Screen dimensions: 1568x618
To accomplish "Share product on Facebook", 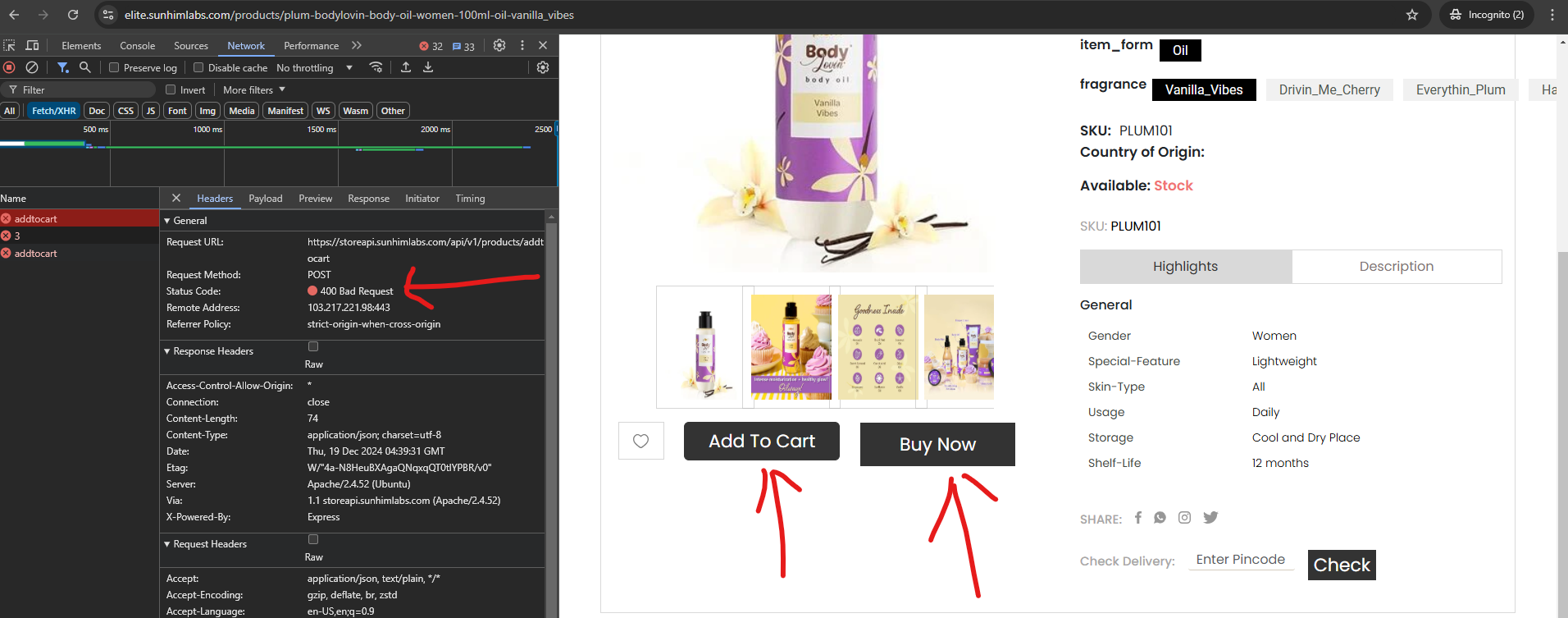I will tap(1138, 517).
